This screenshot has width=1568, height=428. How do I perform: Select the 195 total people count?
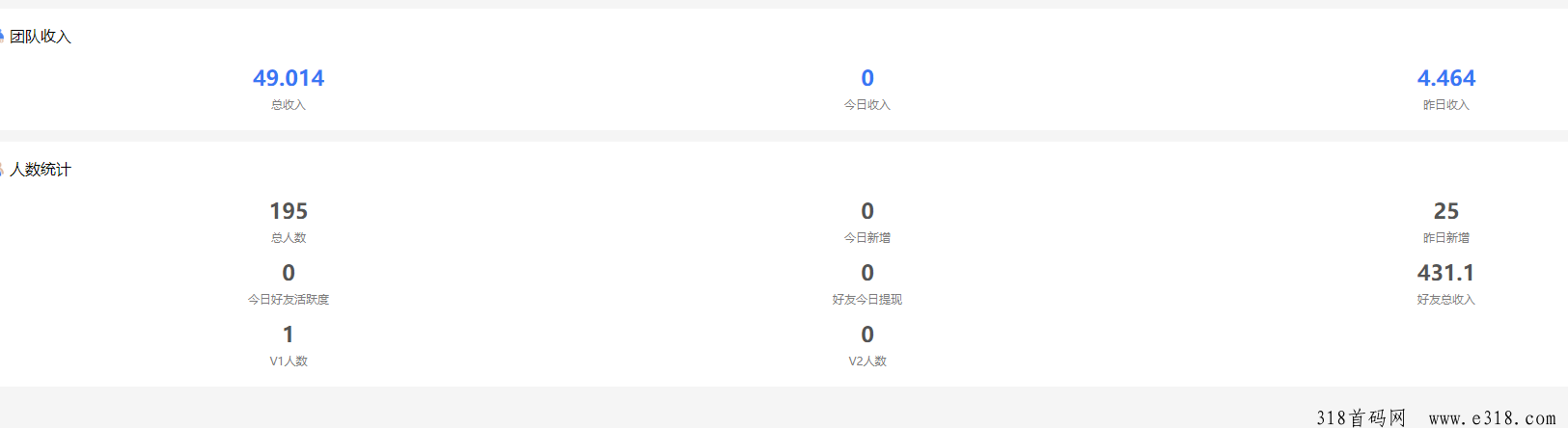point(289,211)
